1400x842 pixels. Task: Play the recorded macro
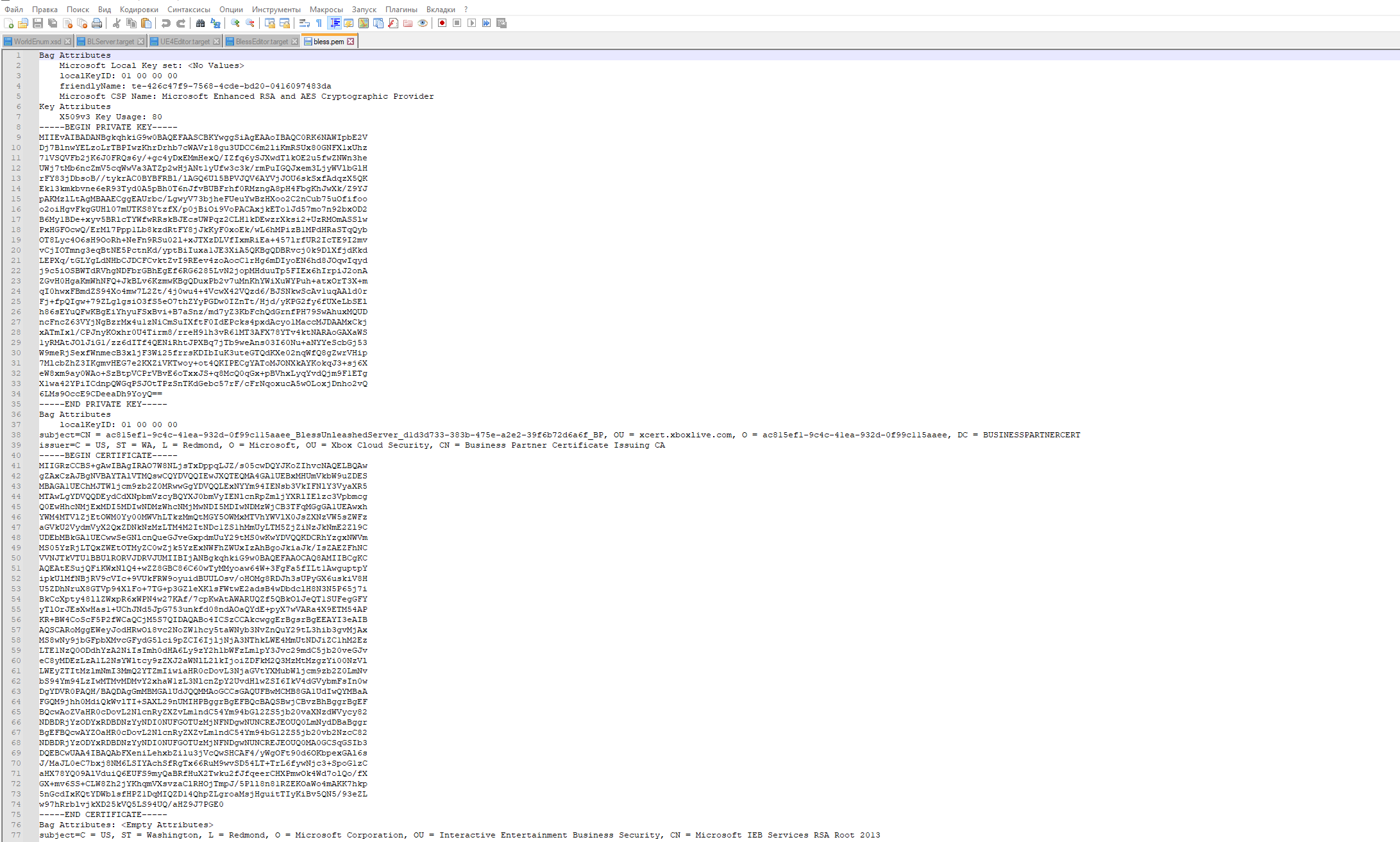(473, 23)
